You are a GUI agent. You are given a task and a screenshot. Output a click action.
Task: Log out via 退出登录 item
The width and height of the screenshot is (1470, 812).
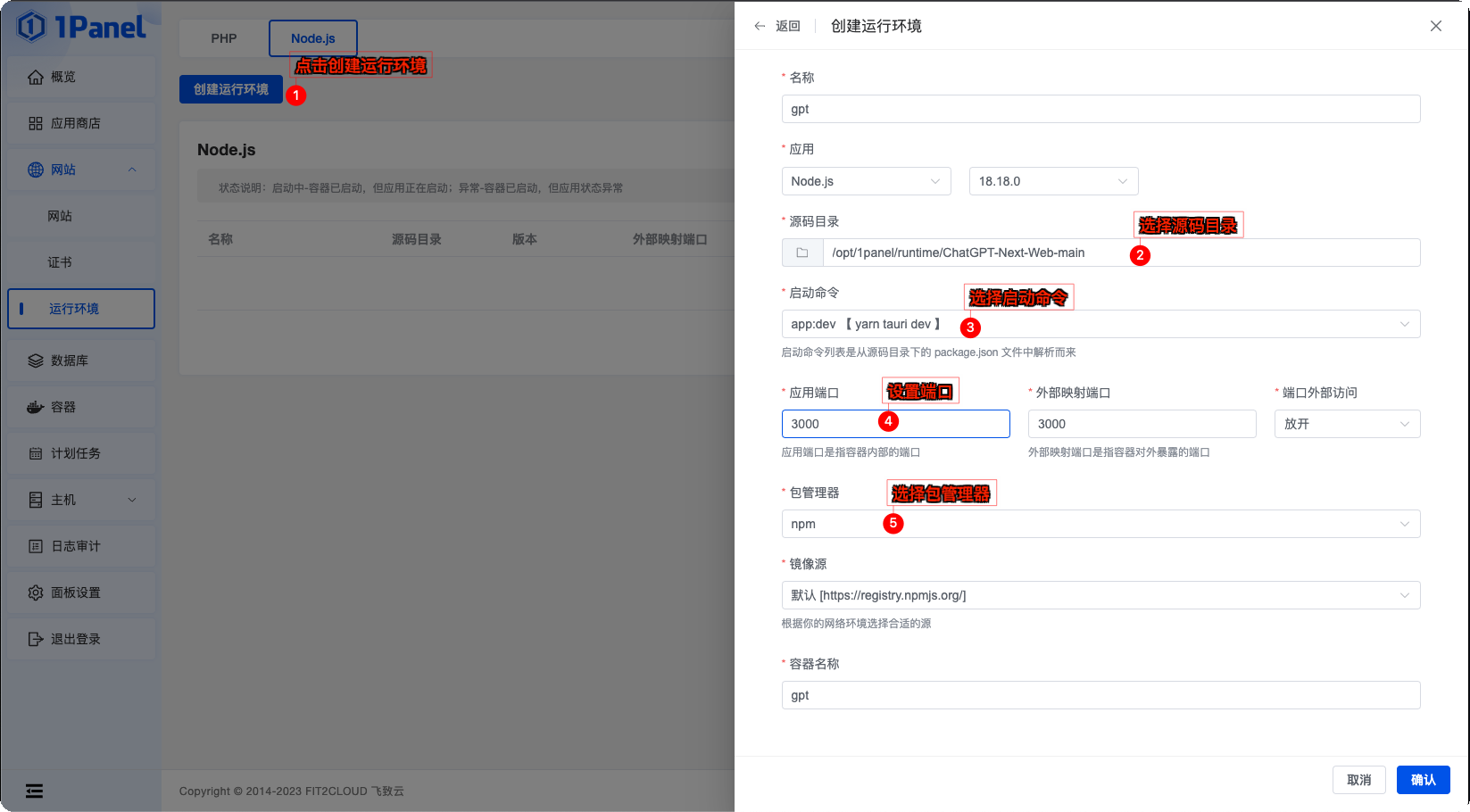pos(76,639)
